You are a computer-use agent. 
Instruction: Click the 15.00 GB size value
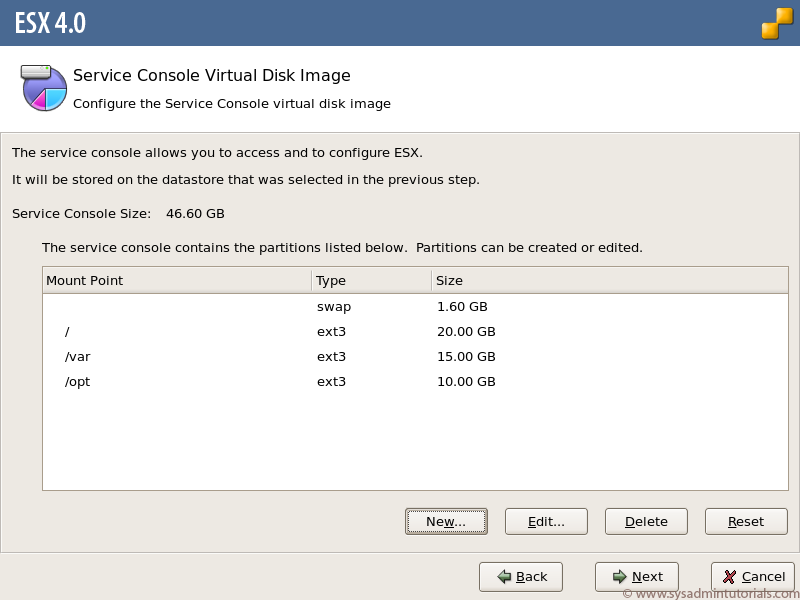466,357
